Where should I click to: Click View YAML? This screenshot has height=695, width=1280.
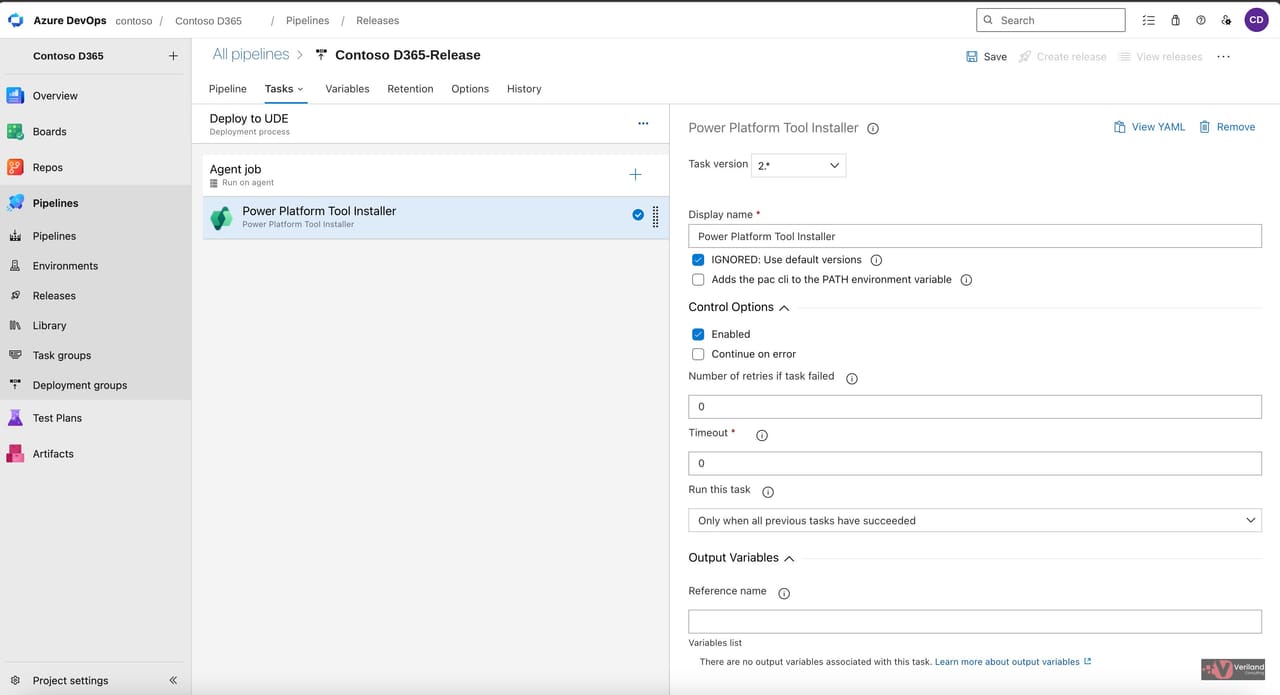click(x=1149, y=127)
